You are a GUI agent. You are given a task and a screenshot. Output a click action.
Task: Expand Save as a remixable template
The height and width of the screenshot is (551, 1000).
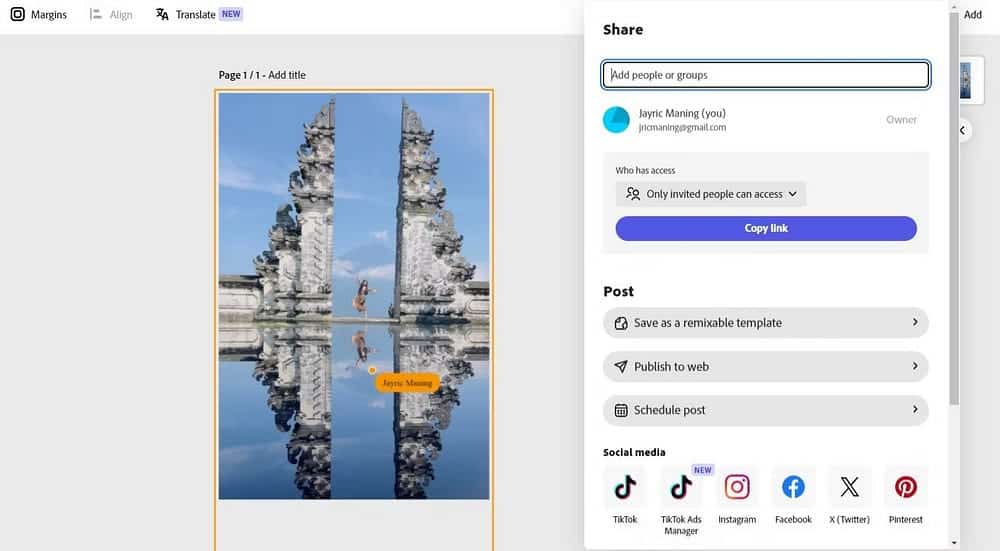[765, 323]
